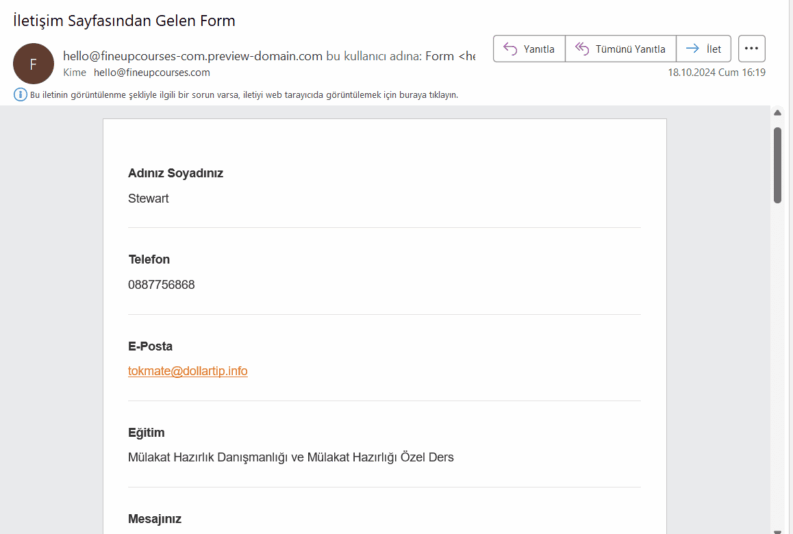
Task: Click the blue info icon in the notification bar
Action: [x=20, y=95]
